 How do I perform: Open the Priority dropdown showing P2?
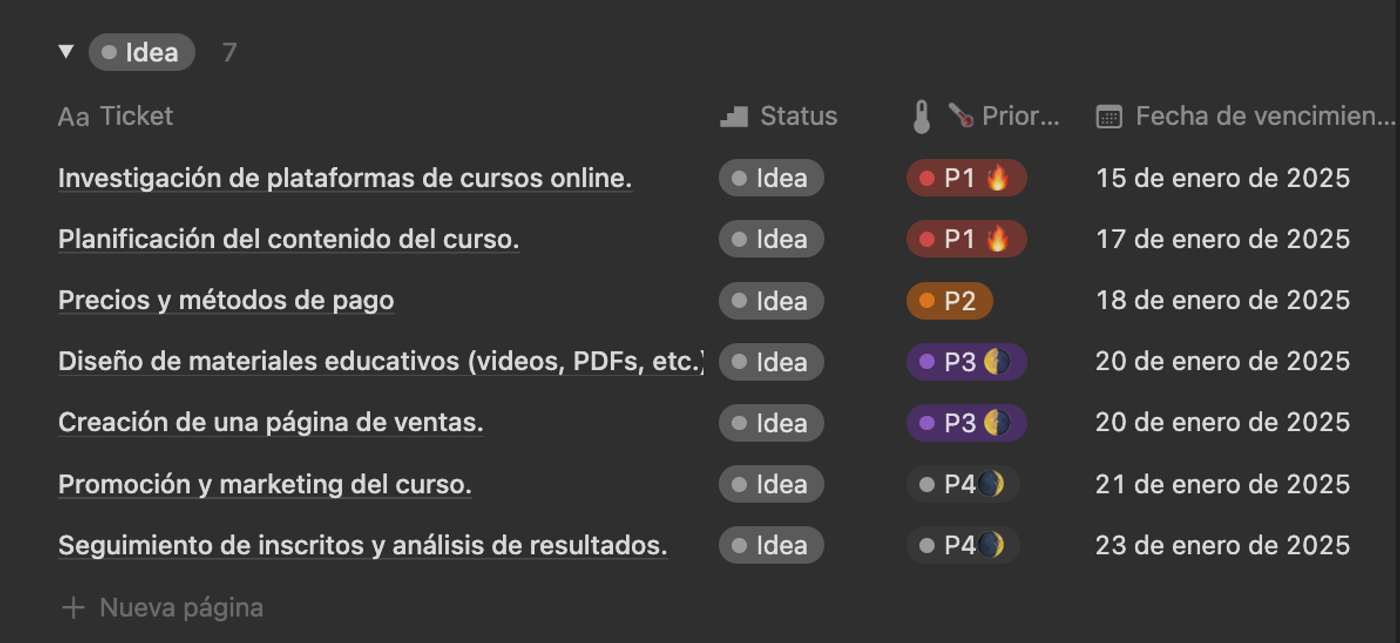(x=949, y=300)
